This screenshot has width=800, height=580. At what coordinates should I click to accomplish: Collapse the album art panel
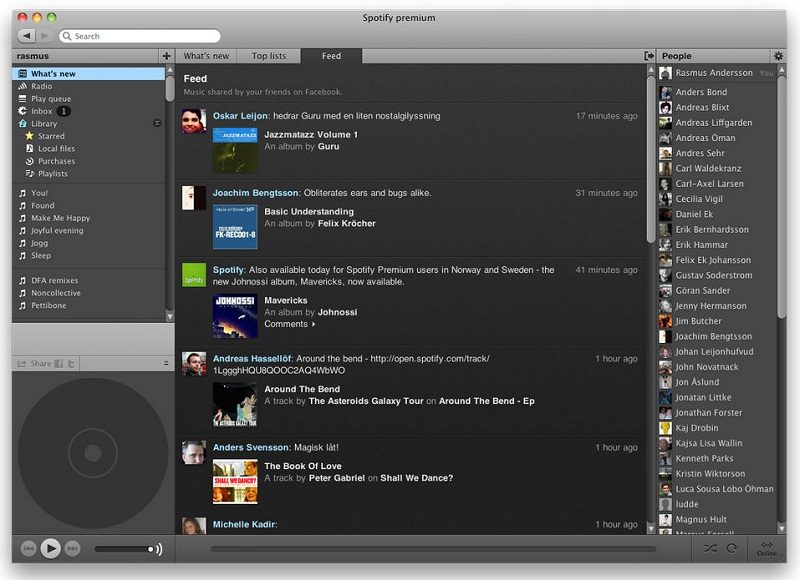[x=166, y=363]
